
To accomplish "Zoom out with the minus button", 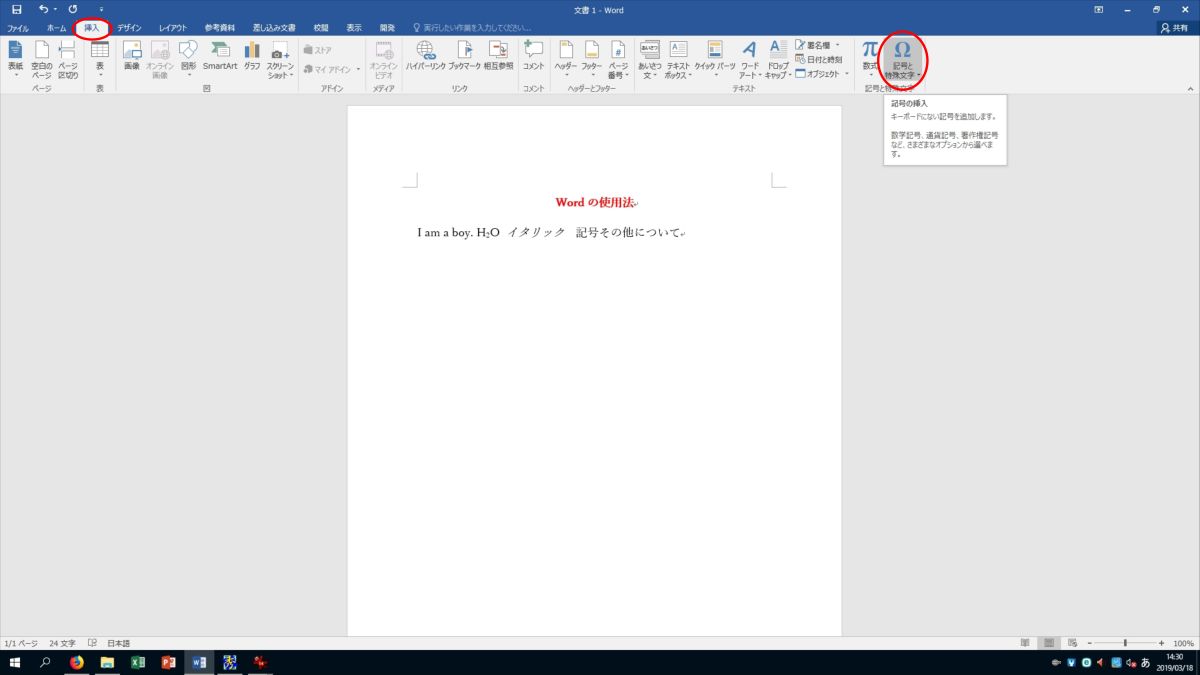I will coord(1088,643).
